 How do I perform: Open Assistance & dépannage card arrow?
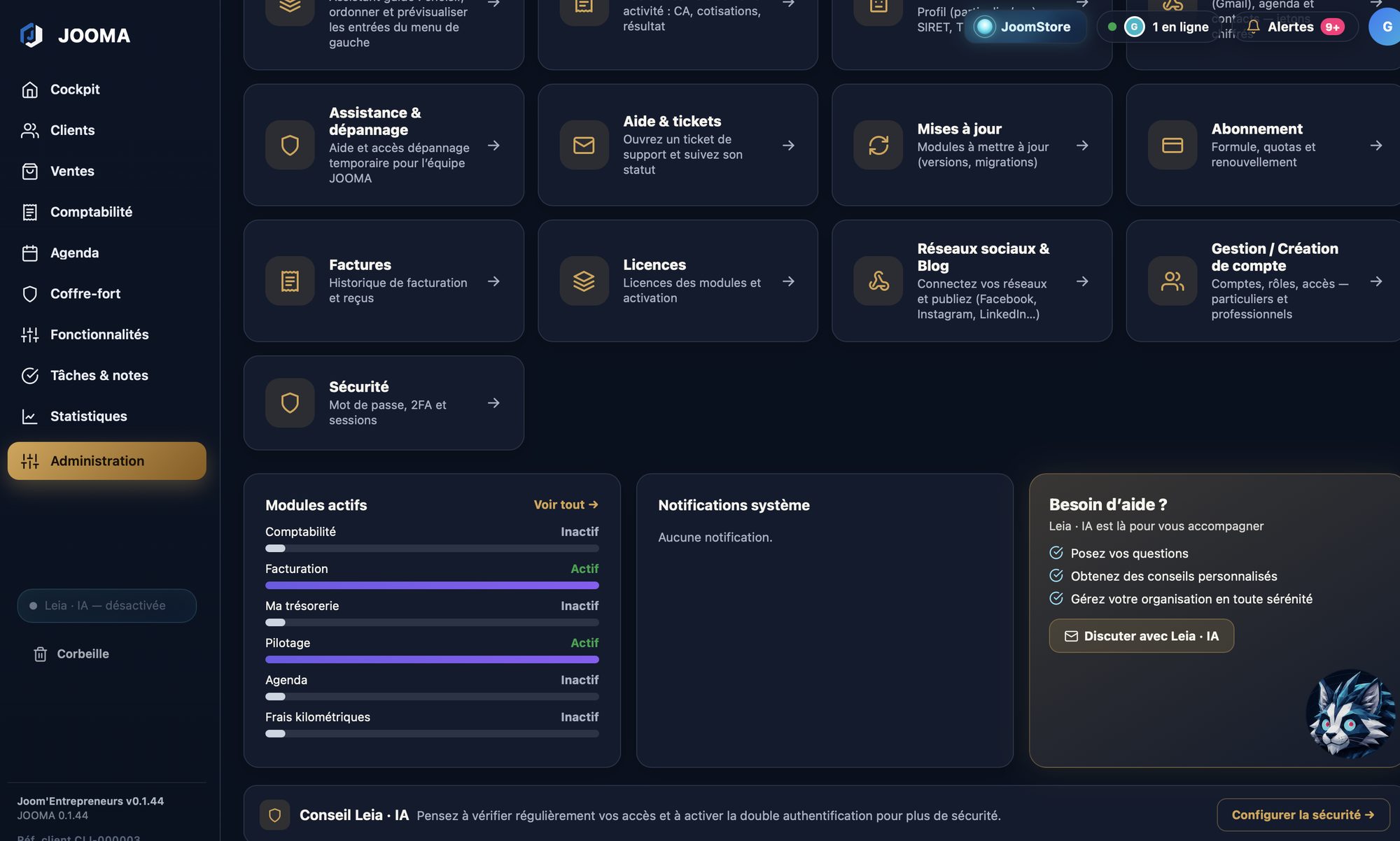pos(493,146)
